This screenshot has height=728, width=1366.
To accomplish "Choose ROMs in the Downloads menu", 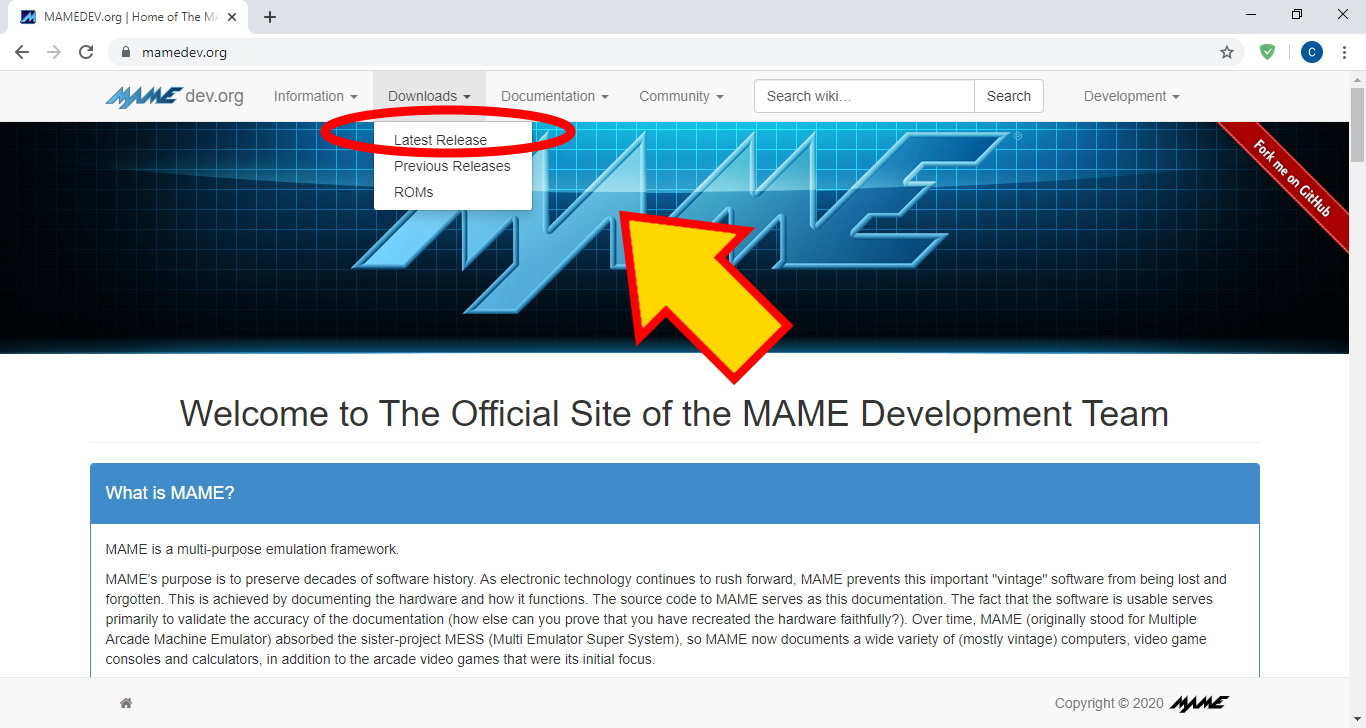I will [452, 192].
